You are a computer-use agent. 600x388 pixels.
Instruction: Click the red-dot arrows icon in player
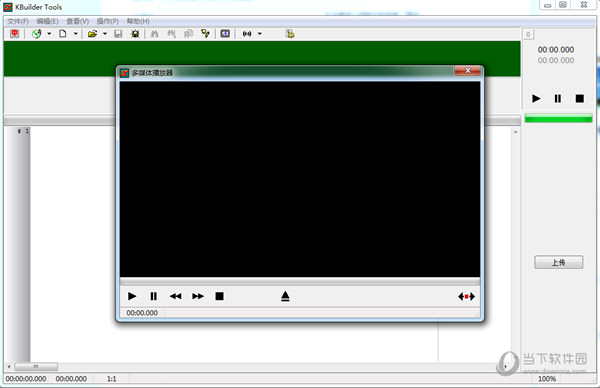466,297
